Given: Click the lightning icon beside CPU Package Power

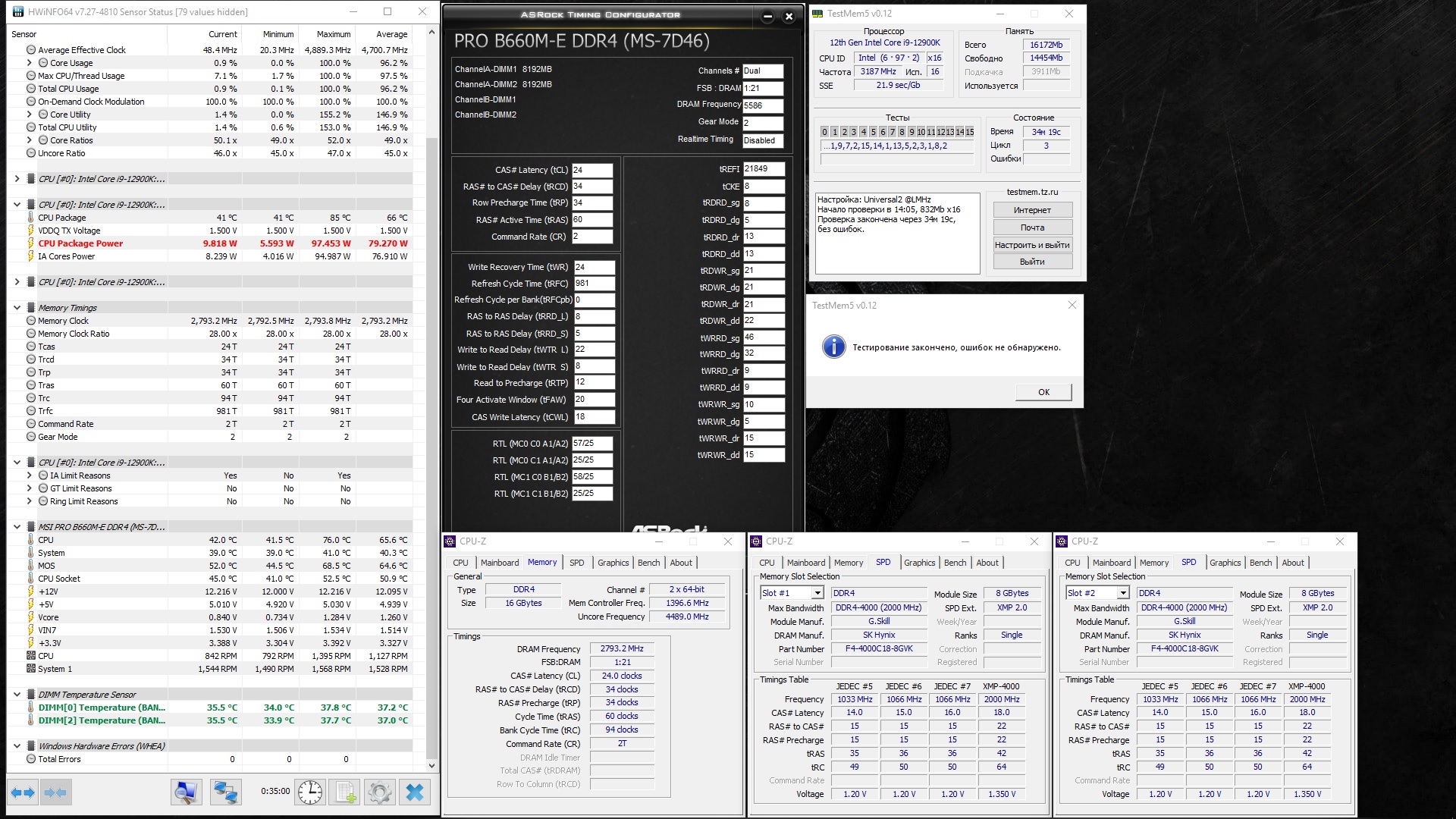Looking at the screenshot, I should pyautogui.click(x=31, y=243).
